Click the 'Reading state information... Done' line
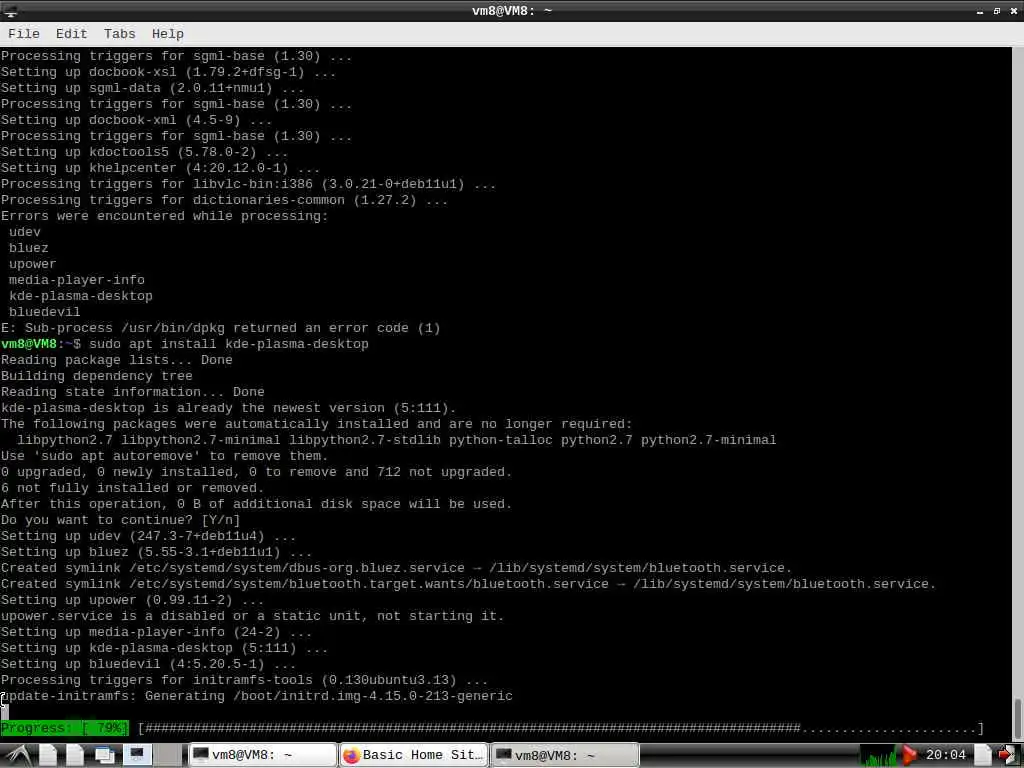1024x768 pixels. coord(133,392)
